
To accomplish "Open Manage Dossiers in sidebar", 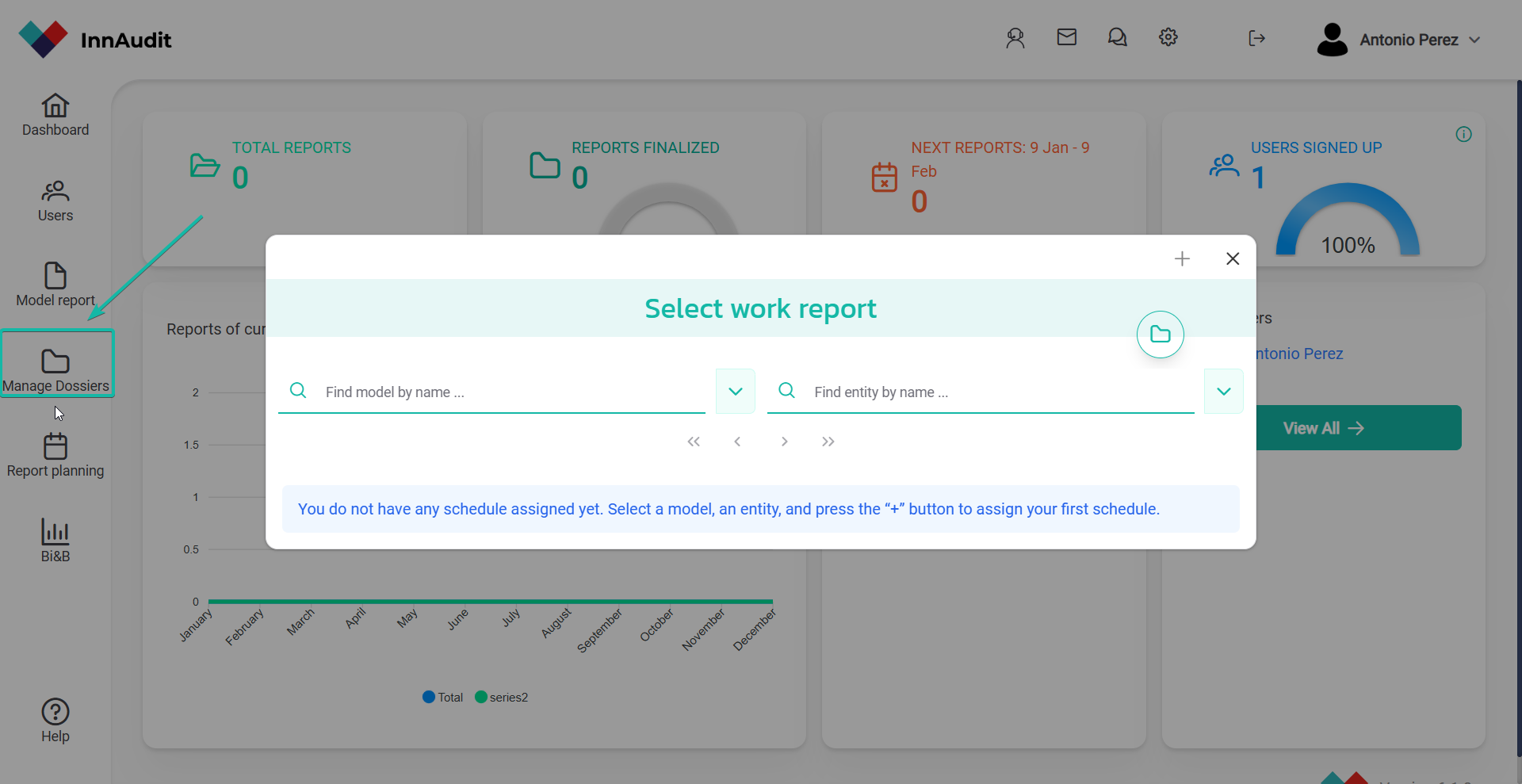I will tap(56, 370).
